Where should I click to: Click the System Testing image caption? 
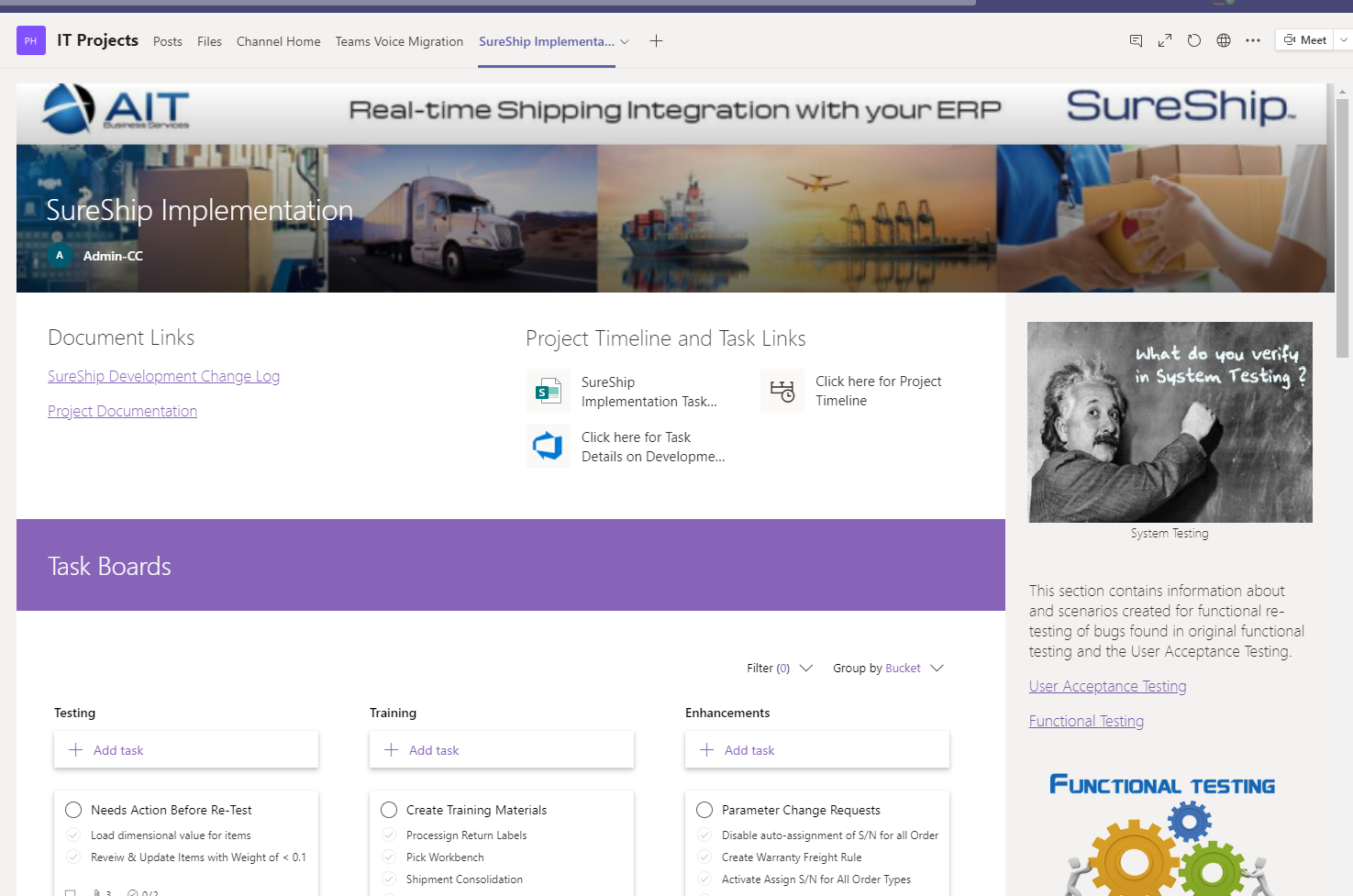click(x=1170, y=533)
